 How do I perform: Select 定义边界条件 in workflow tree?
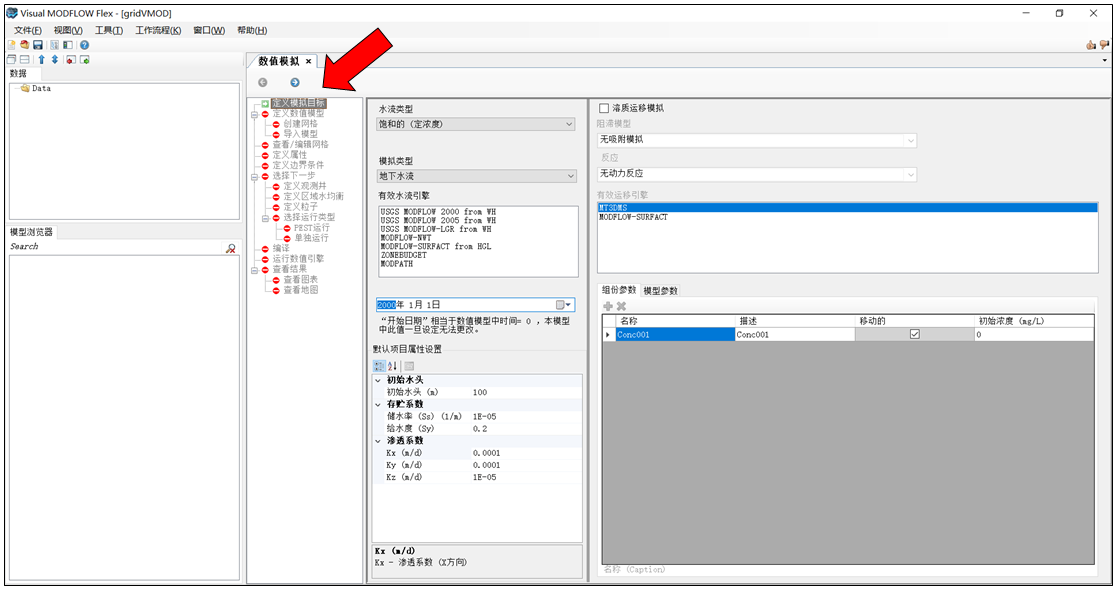tap(298, 165)
